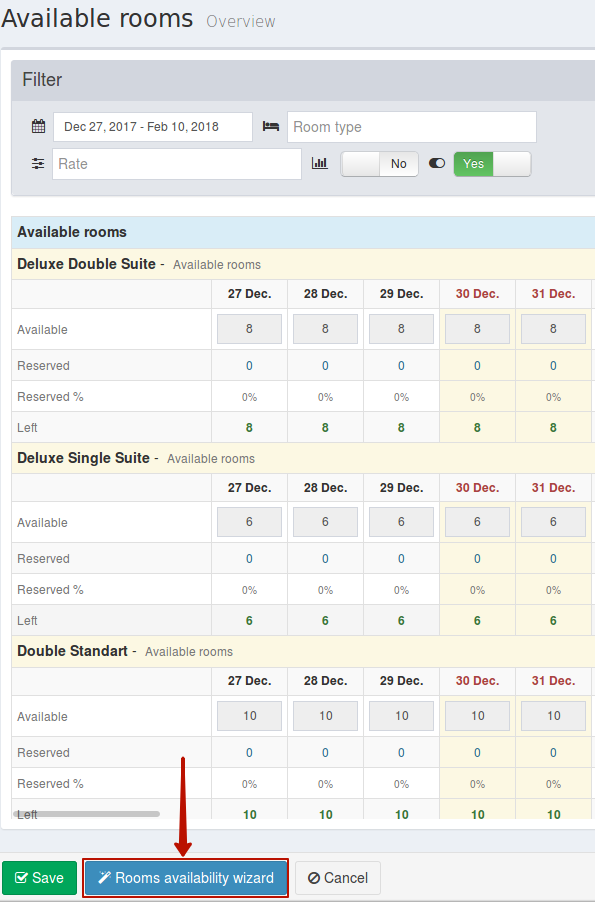Edit Deluxe Double Suite availability for 27 Dec.
595x902 pixels.
point(249,329)
